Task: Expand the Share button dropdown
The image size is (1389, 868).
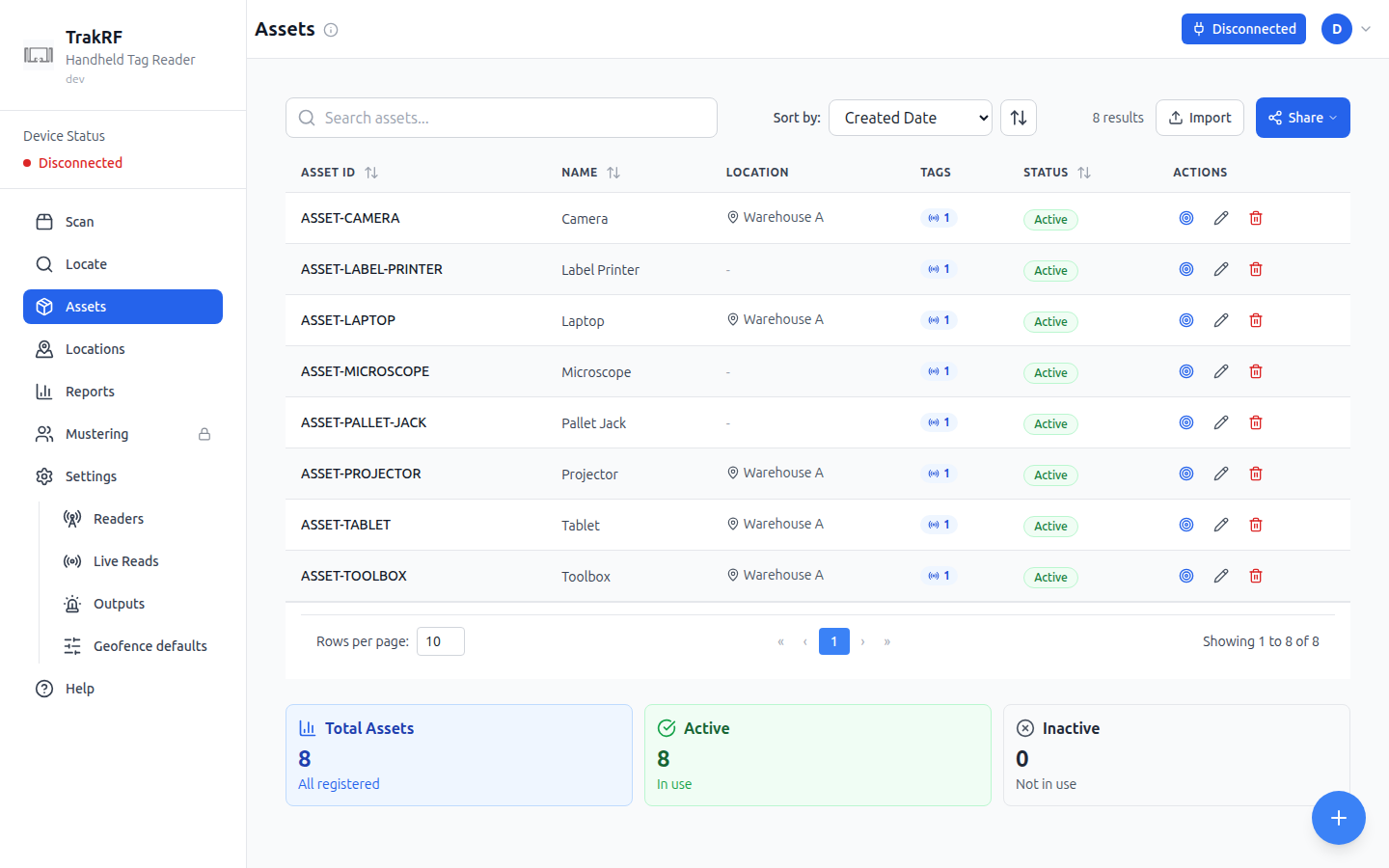Action: [1302, 118]
